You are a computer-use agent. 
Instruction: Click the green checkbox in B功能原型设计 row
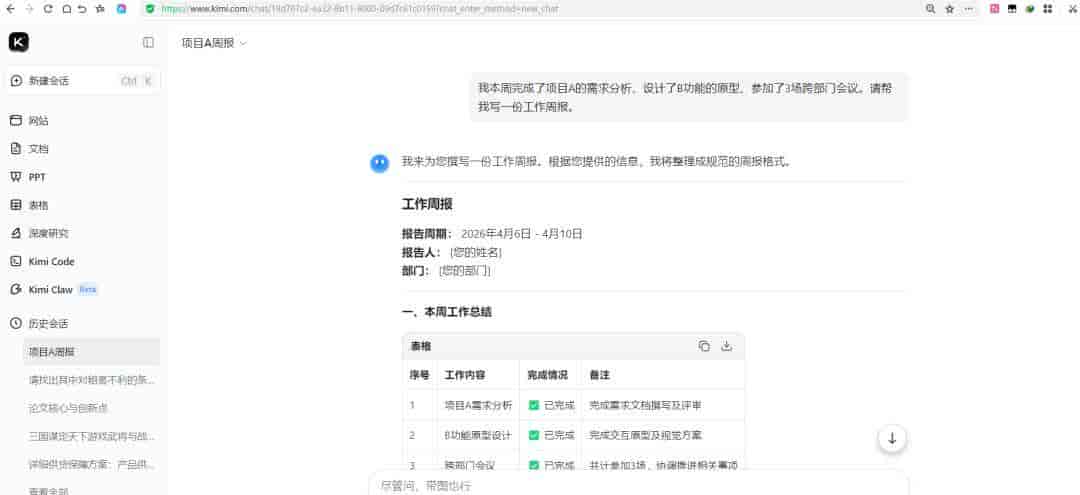[533, 435]
